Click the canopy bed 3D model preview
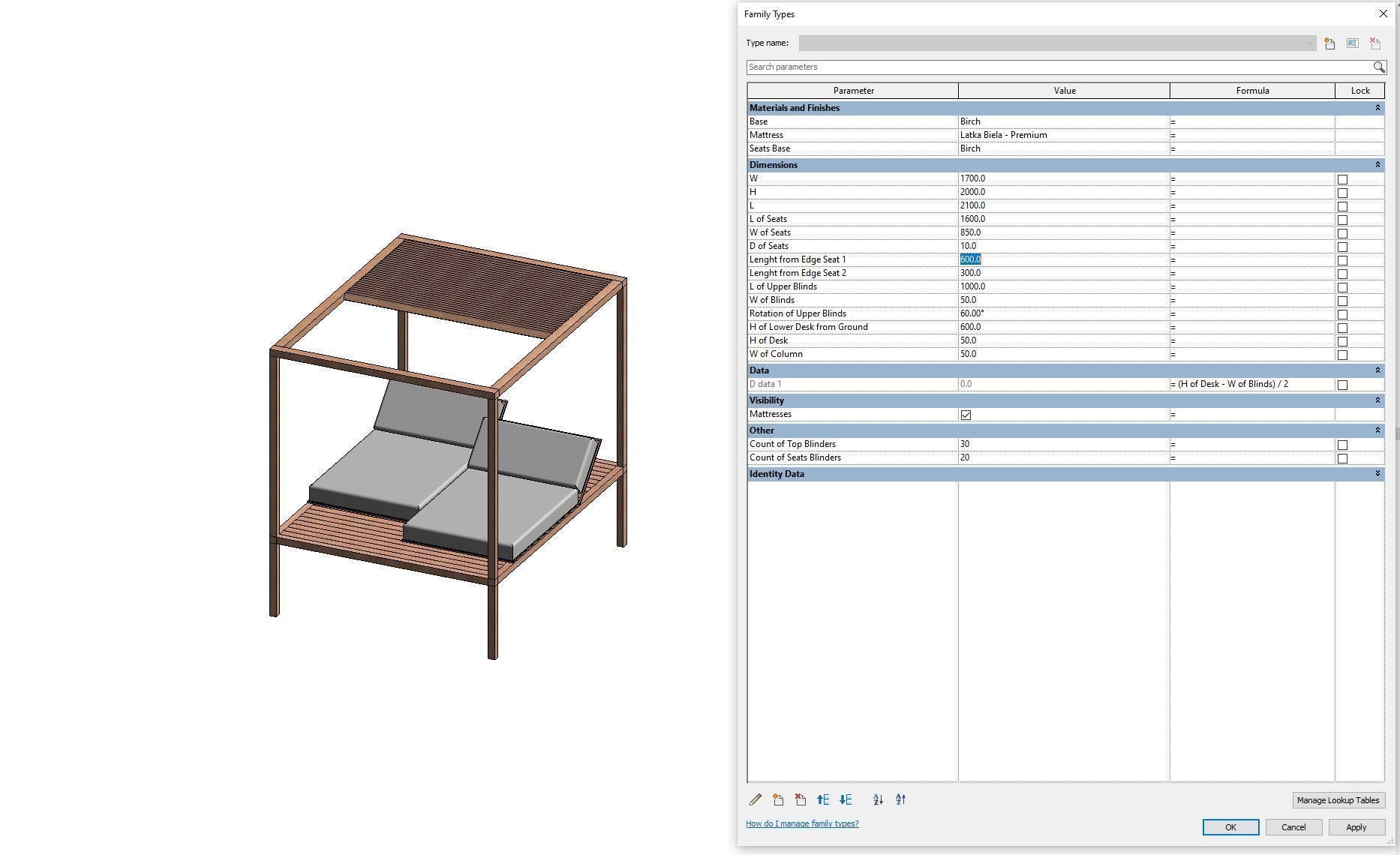The image size is (1400, 855). [448, 446]
